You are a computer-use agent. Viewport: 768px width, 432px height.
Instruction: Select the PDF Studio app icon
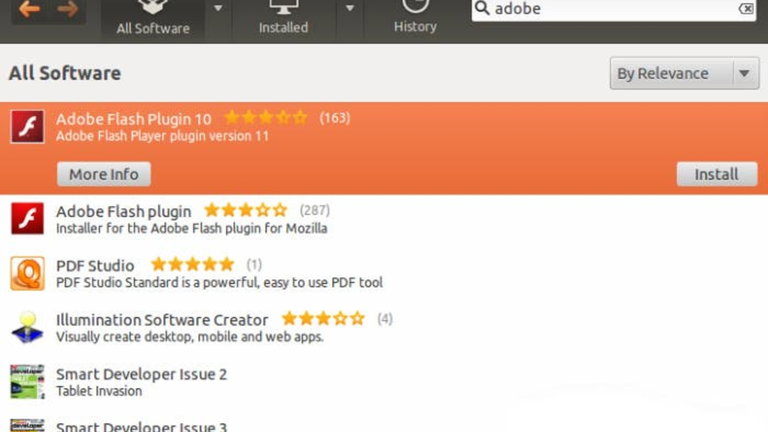pyautogui.click(x=27, y=273)
